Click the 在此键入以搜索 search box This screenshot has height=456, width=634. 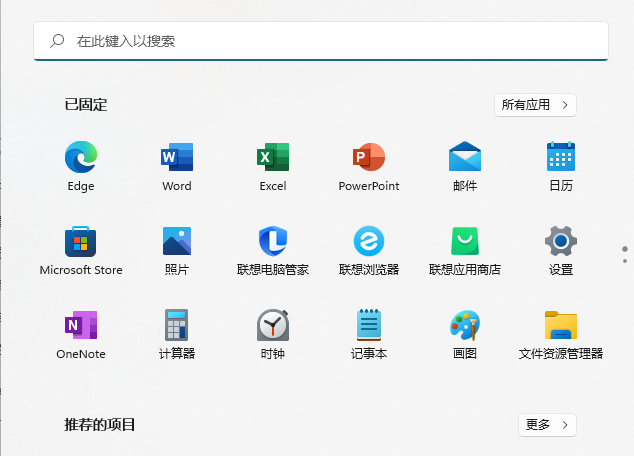pos(321,41)
